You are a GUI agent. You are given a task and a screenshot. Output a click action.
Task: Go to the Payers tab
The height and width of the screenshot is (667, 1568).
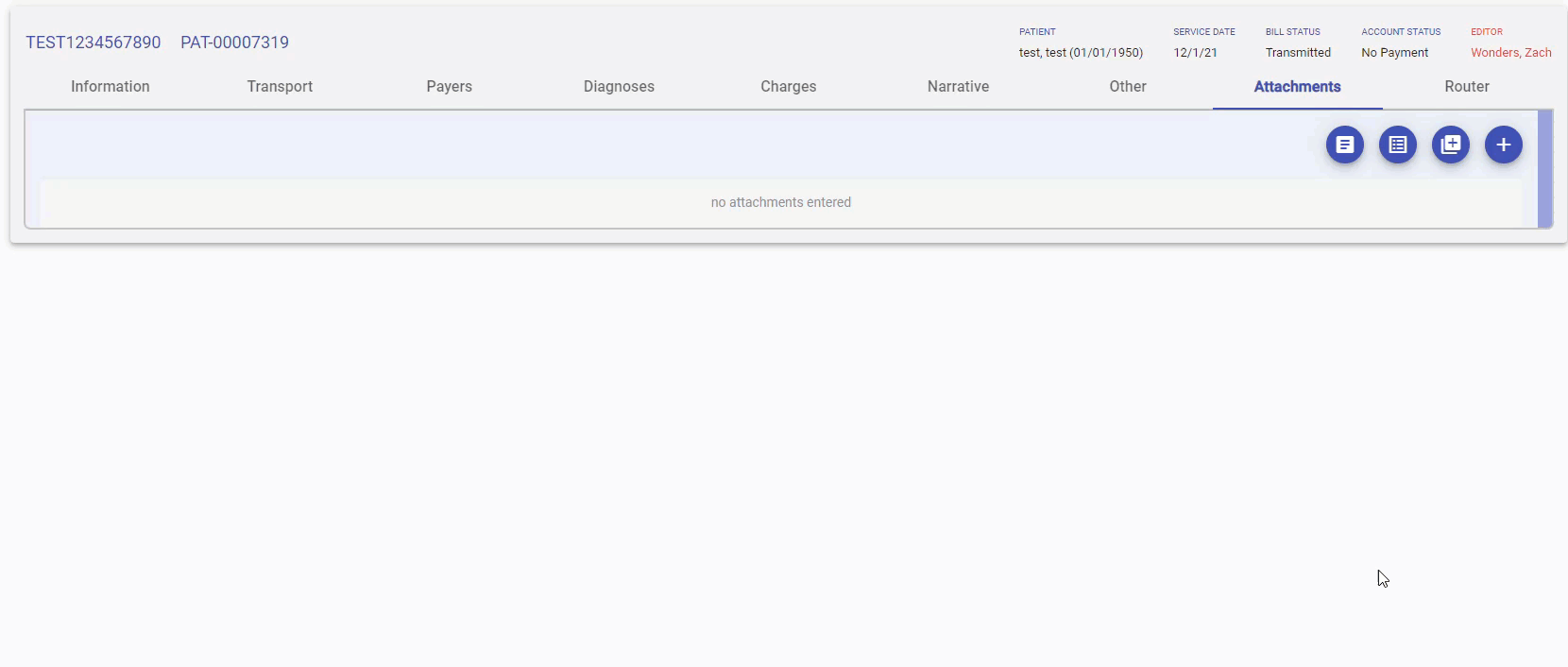[449, 86]
